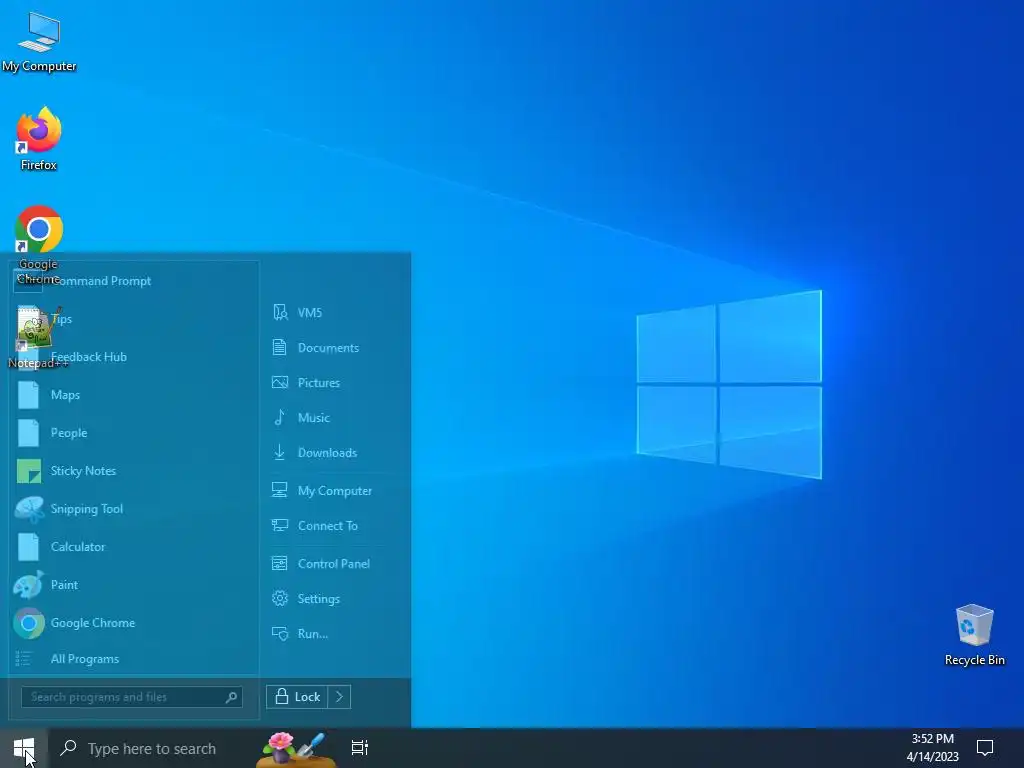Launch Maps from the Start menu
Image resolution: width=1024 pixels, height=768 pixels.
click(x=134, y=394)
